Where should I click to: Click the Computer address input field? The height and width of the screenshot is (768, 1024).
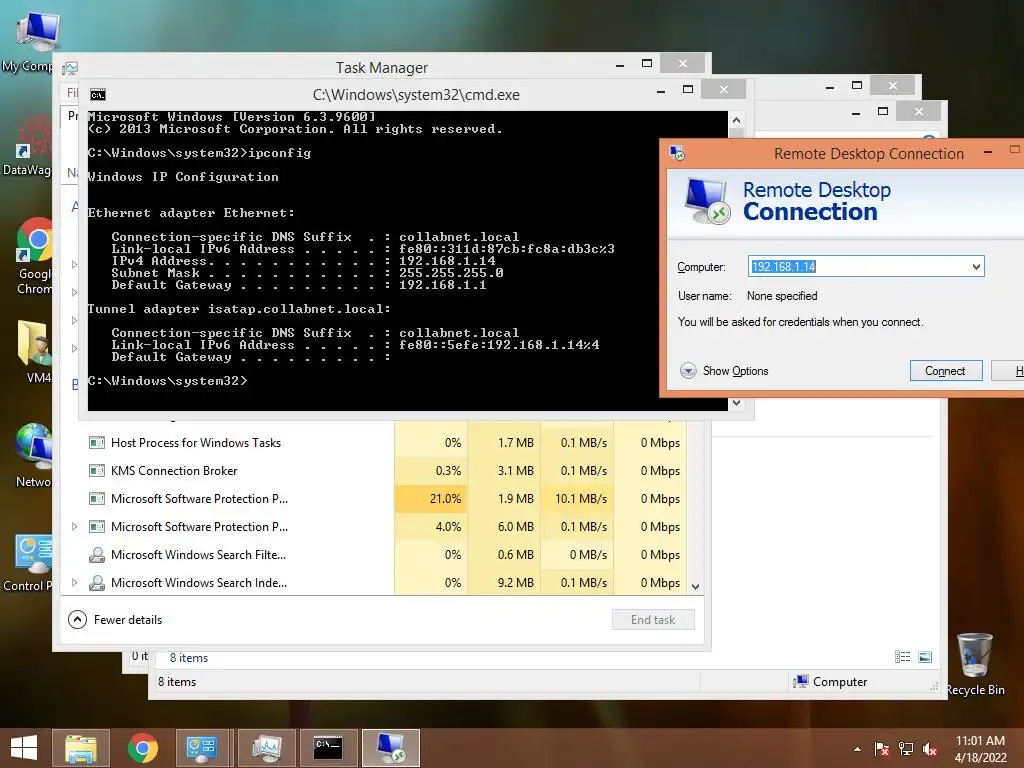(x=866, y=266)
